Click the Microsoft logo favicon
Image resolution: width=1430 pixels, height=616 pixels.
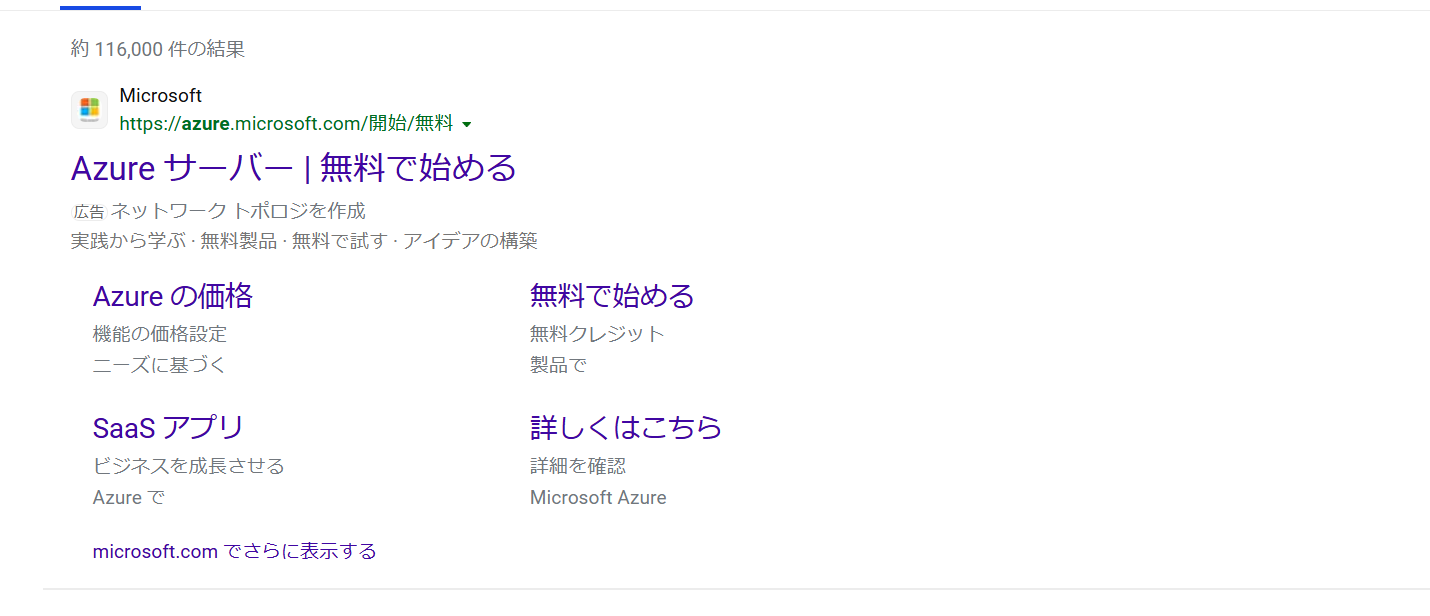coord(89,110)
